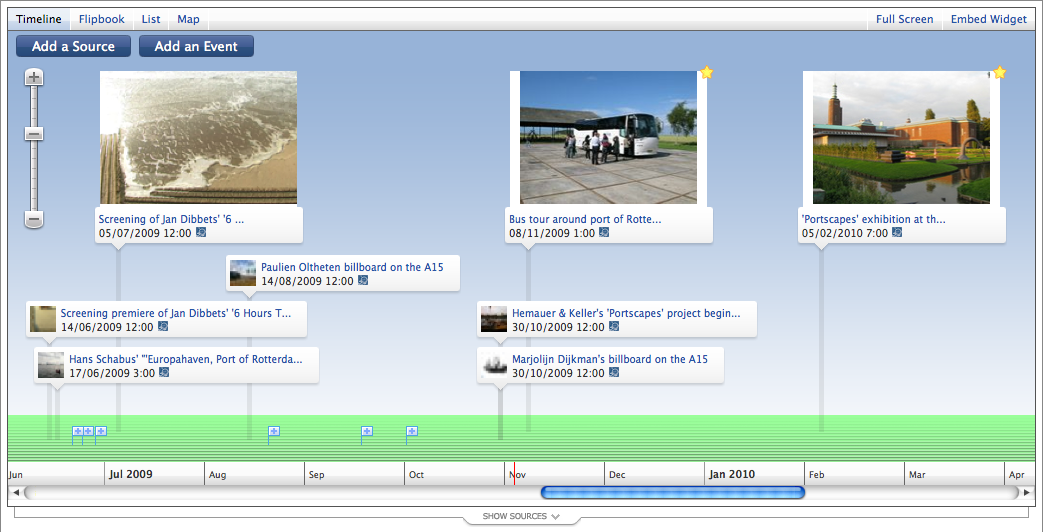Switch to the Timeline tab
The image size is (1043, 532).
[x=39, y=19]
